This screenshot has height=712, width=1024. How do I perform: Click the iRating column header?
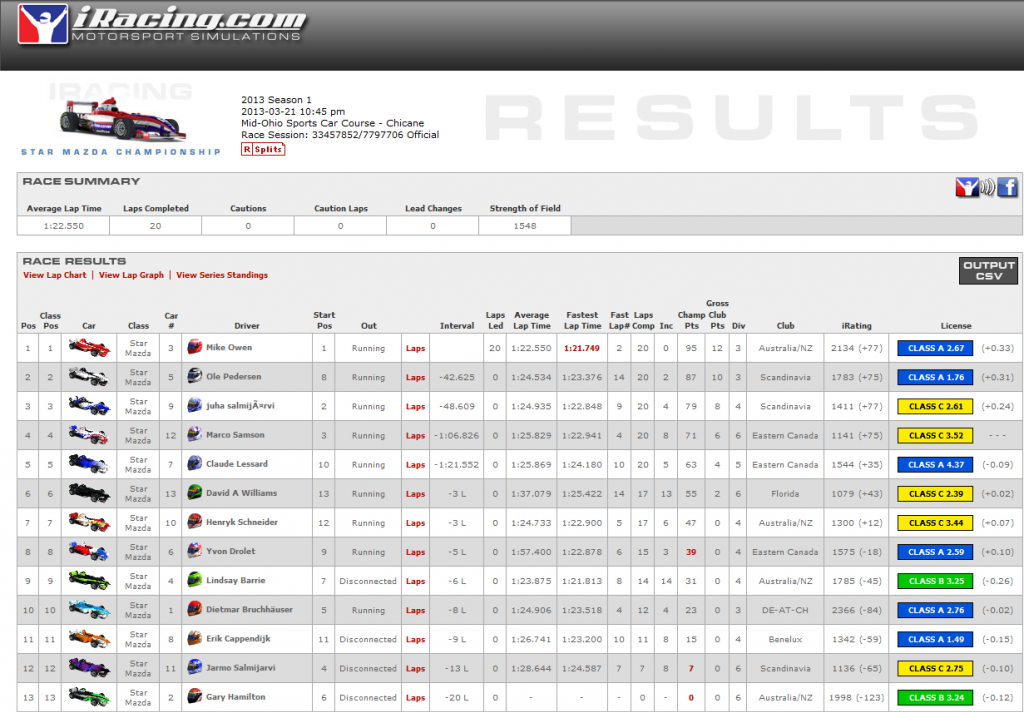pos(856,326)
